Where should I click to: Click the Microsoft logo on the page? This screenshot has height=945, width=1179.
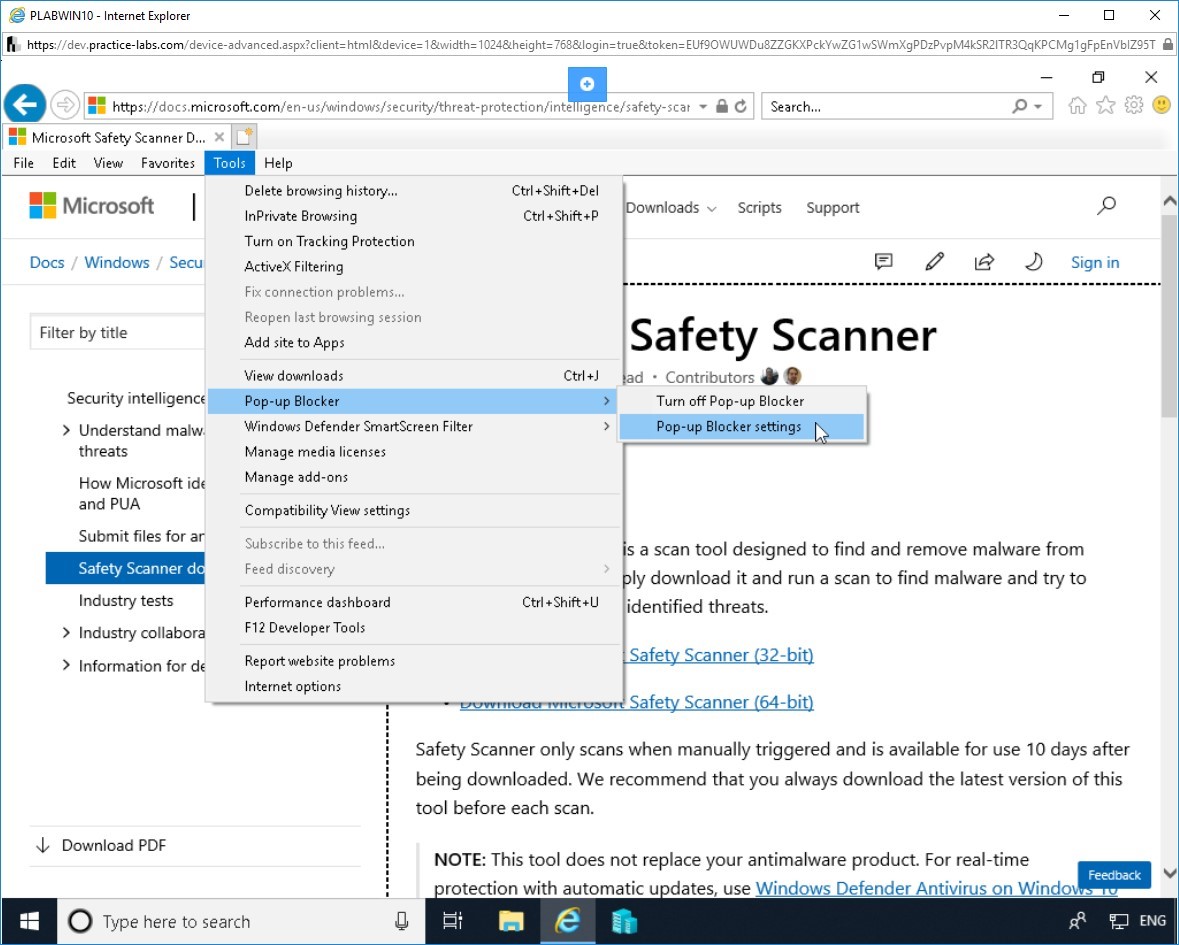(x=92, y=205)
